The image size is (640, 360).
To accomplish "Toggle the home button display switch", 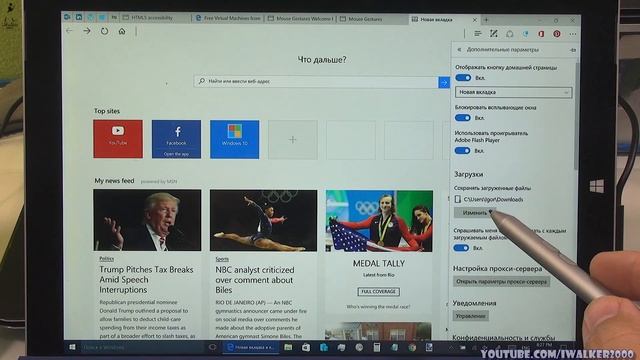I will pyautogui.click(x=463, y=78).
